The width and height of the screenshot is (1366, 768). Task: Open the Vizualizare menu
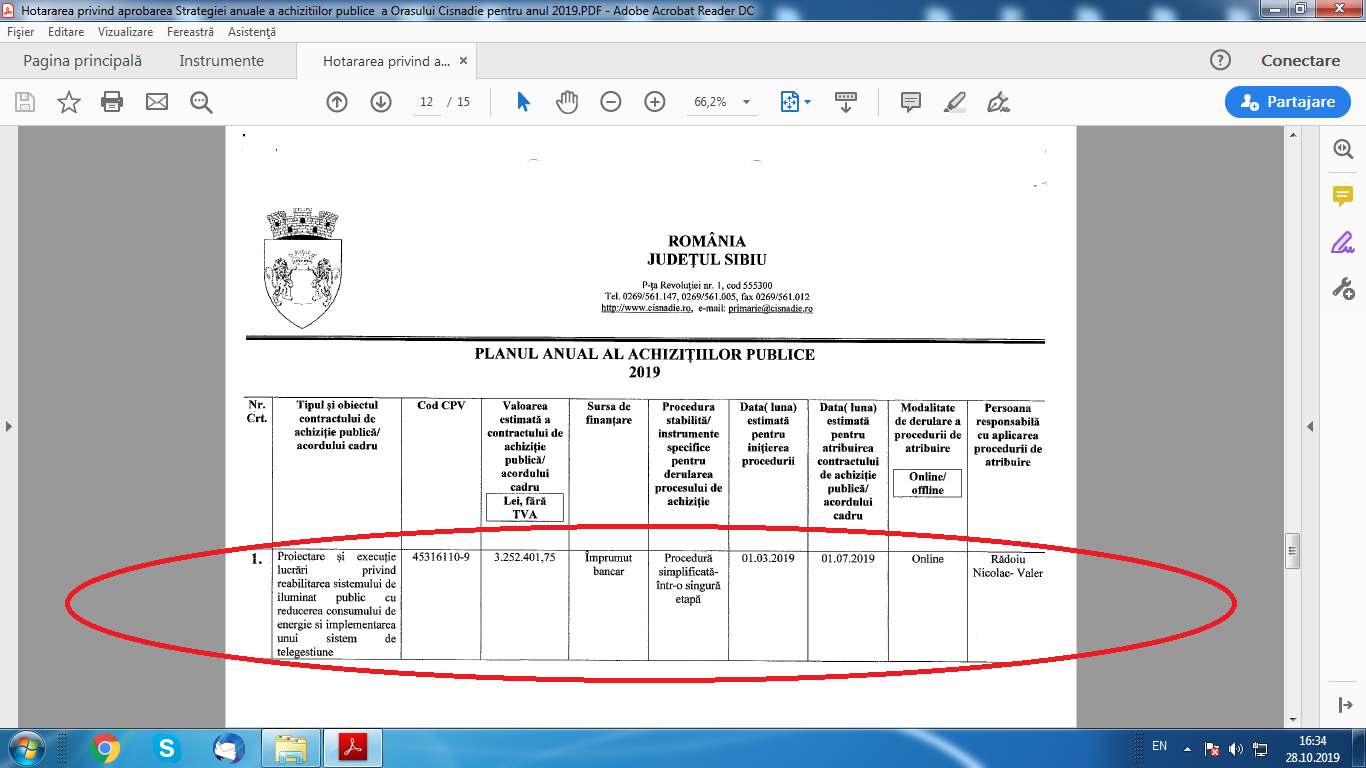(125, 32)
